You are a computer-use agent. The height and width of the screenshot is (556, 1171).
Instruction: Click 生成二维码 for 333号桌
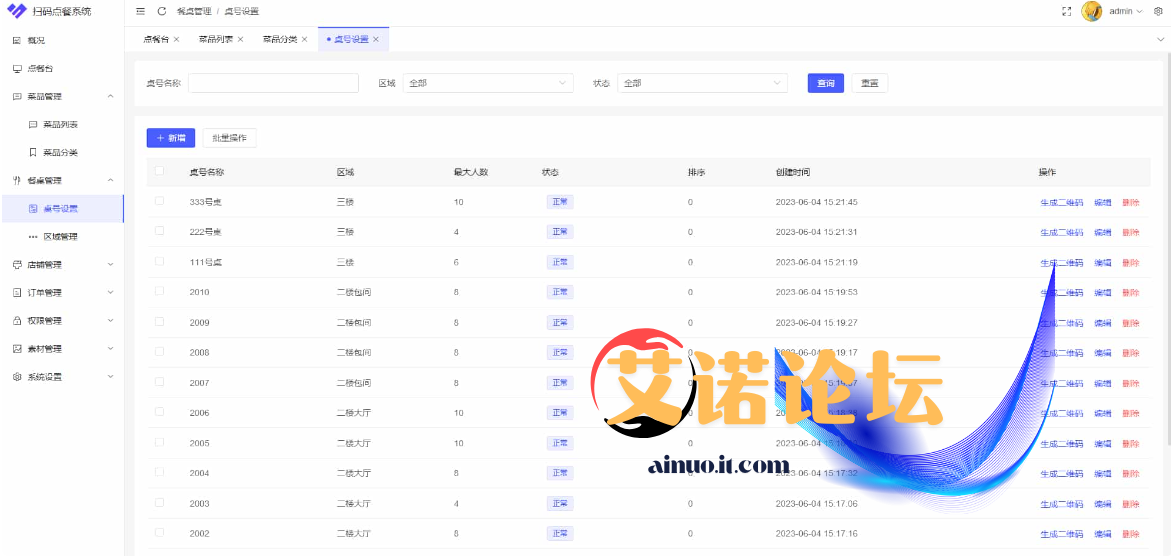point(1062,203)
